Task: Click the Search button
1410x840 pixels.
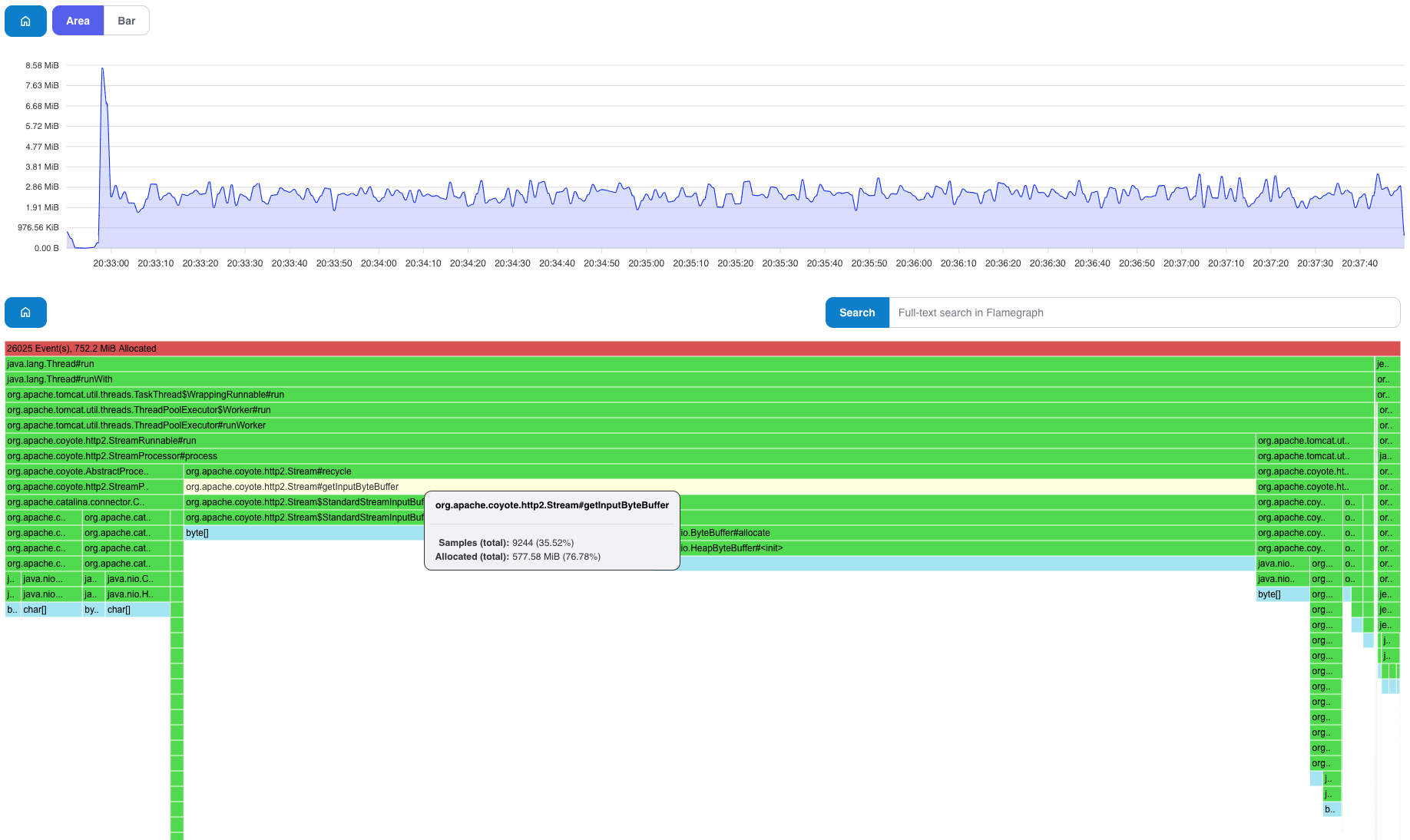Action: 857,313
